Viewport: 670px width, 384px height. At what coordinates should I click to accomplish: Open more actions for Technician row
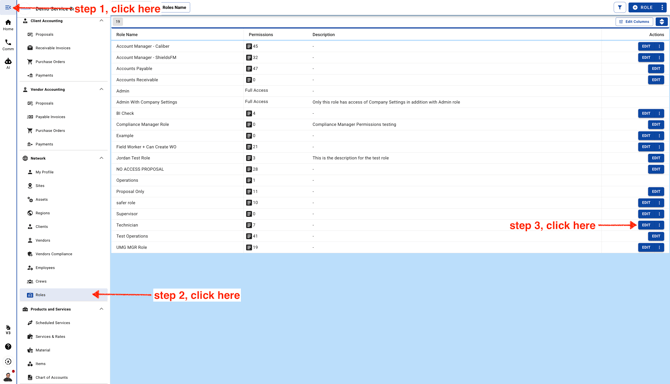coord(659,225)
